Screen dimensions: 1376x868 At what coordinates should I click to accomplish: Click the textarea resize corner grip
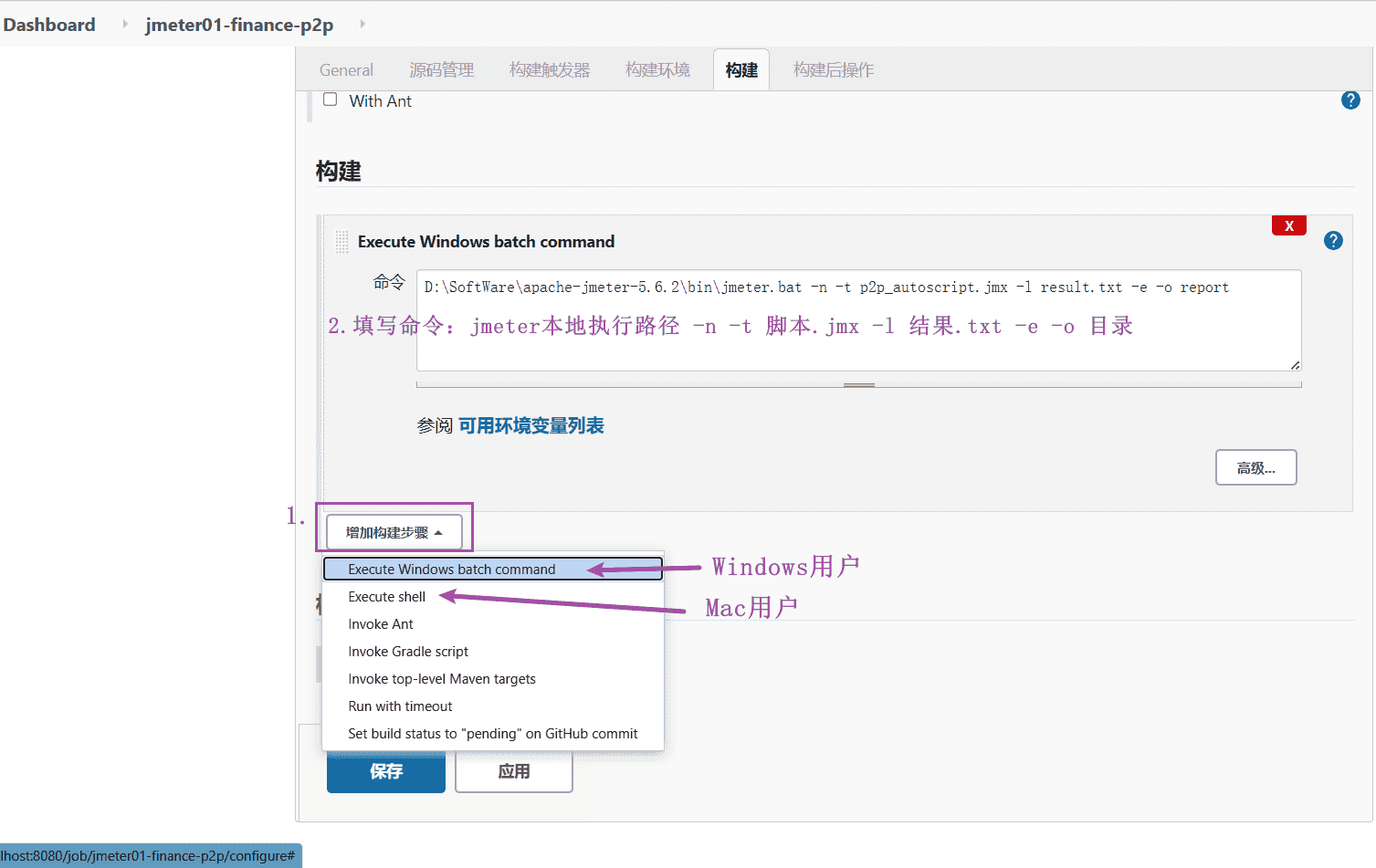point(1295,364)
